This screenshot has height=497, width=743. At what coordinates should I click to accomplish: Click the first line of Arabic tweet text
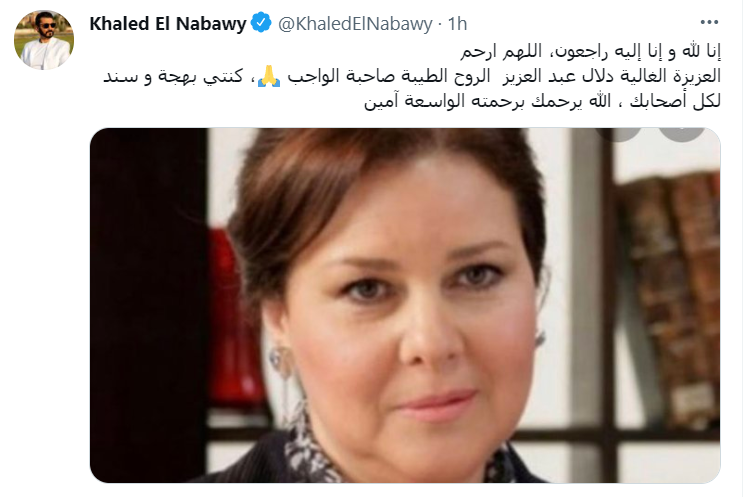click(x=590, y=52)
